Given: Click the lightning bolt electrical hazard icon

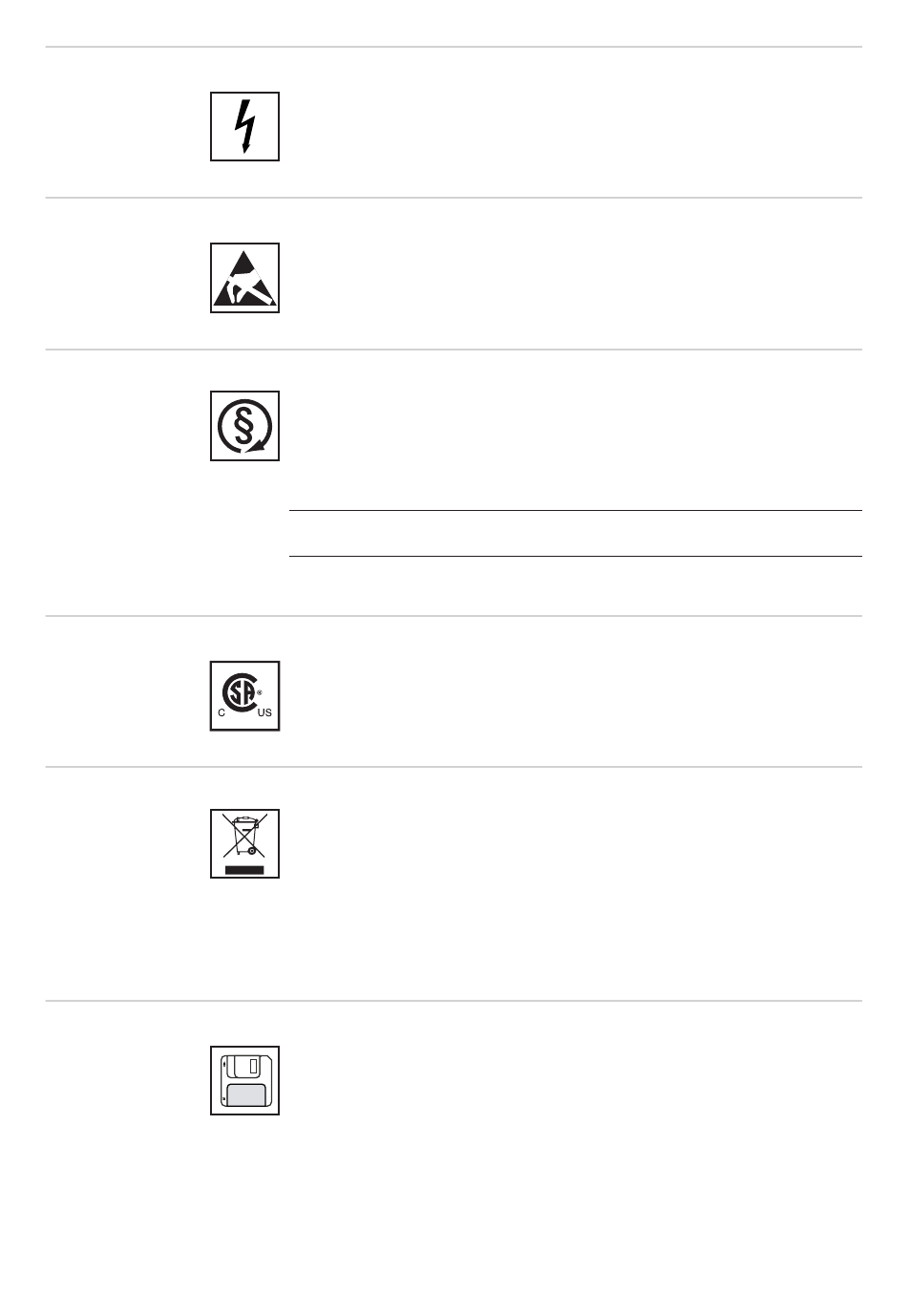Looking at the screenshot, I should coord(244,126).
